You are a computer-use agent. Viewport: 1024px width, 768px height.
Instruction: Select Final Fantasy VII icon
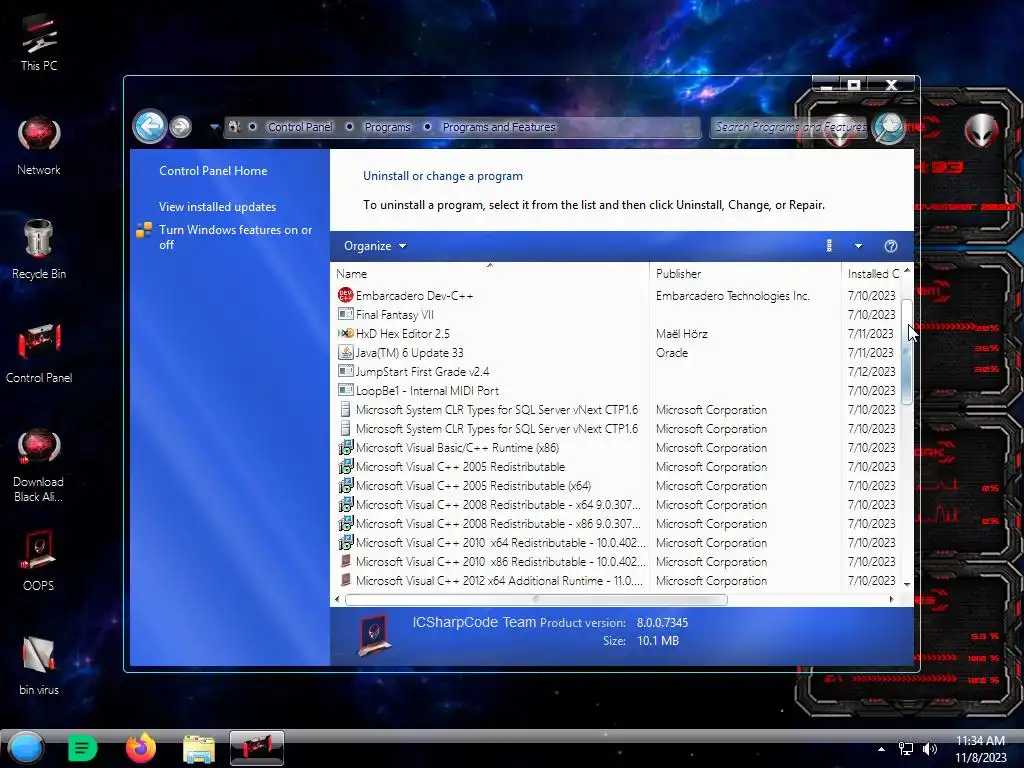point(345,314)
